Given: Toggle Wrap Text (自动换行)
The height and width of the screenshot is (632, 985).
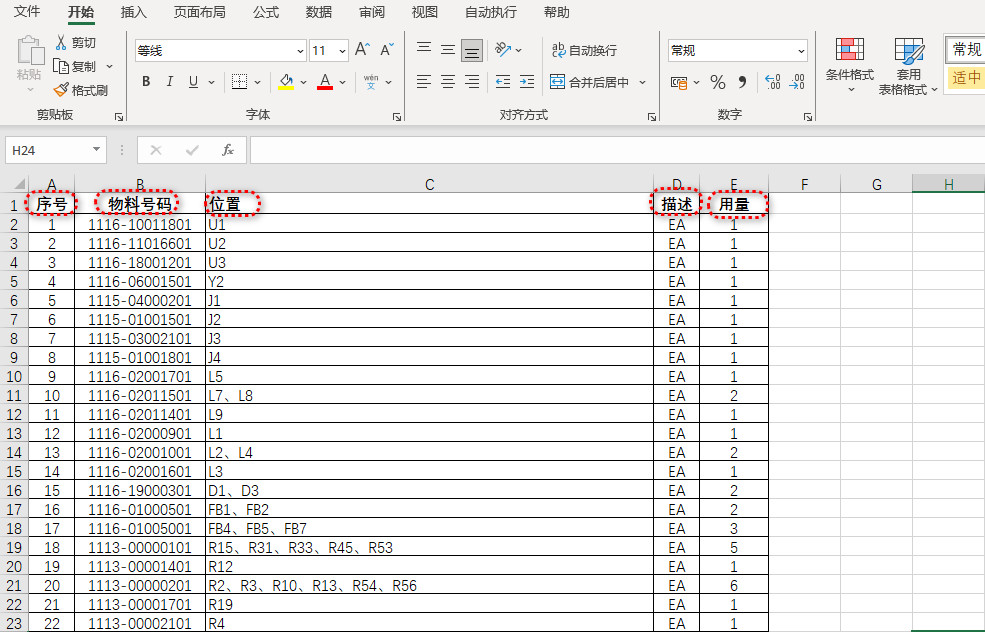Looking at the screenshot, I should tap(585, 50).
